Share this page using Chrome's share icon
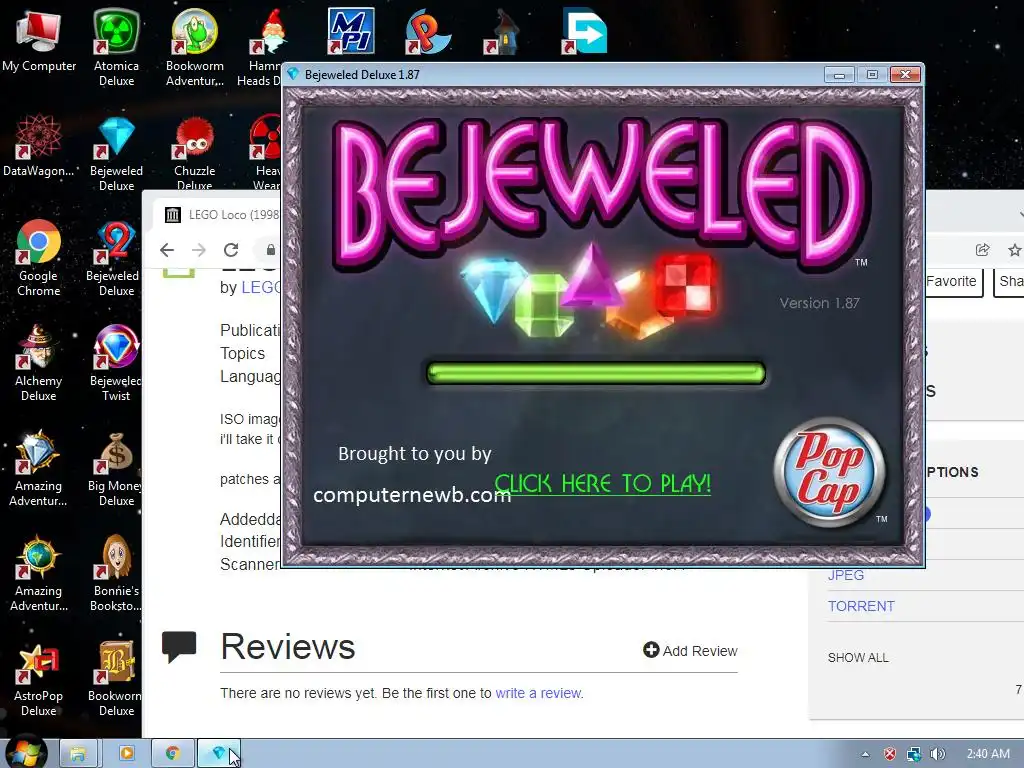1024x768 pixels. [982, 249]
